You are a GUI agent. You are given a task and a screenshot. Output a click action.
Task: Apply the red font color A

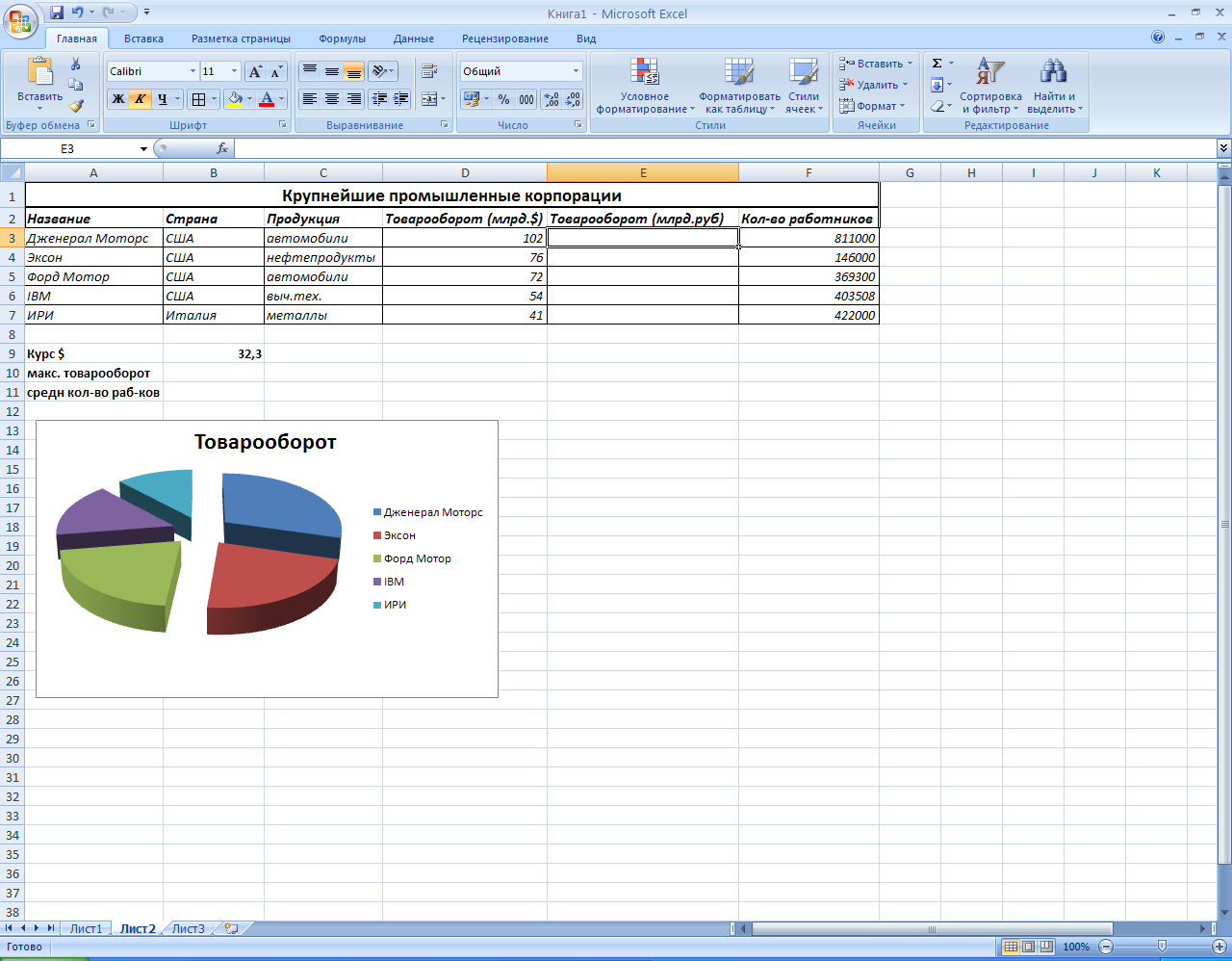[x=267, y=99]
